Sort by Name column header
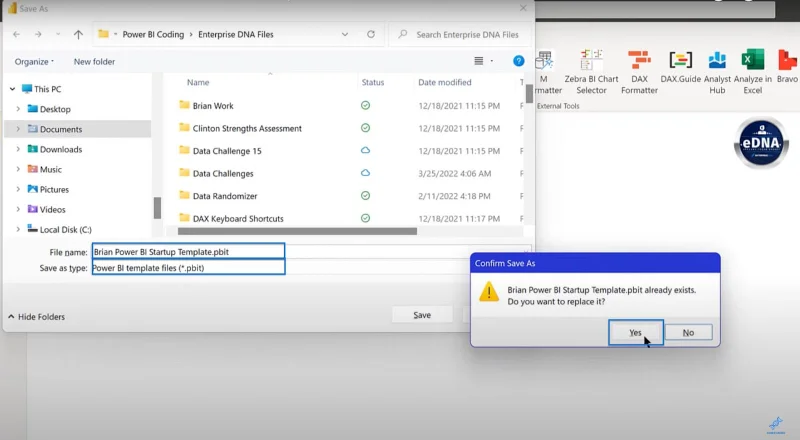This screenshot has width=800, height=440. click(198, 82)
